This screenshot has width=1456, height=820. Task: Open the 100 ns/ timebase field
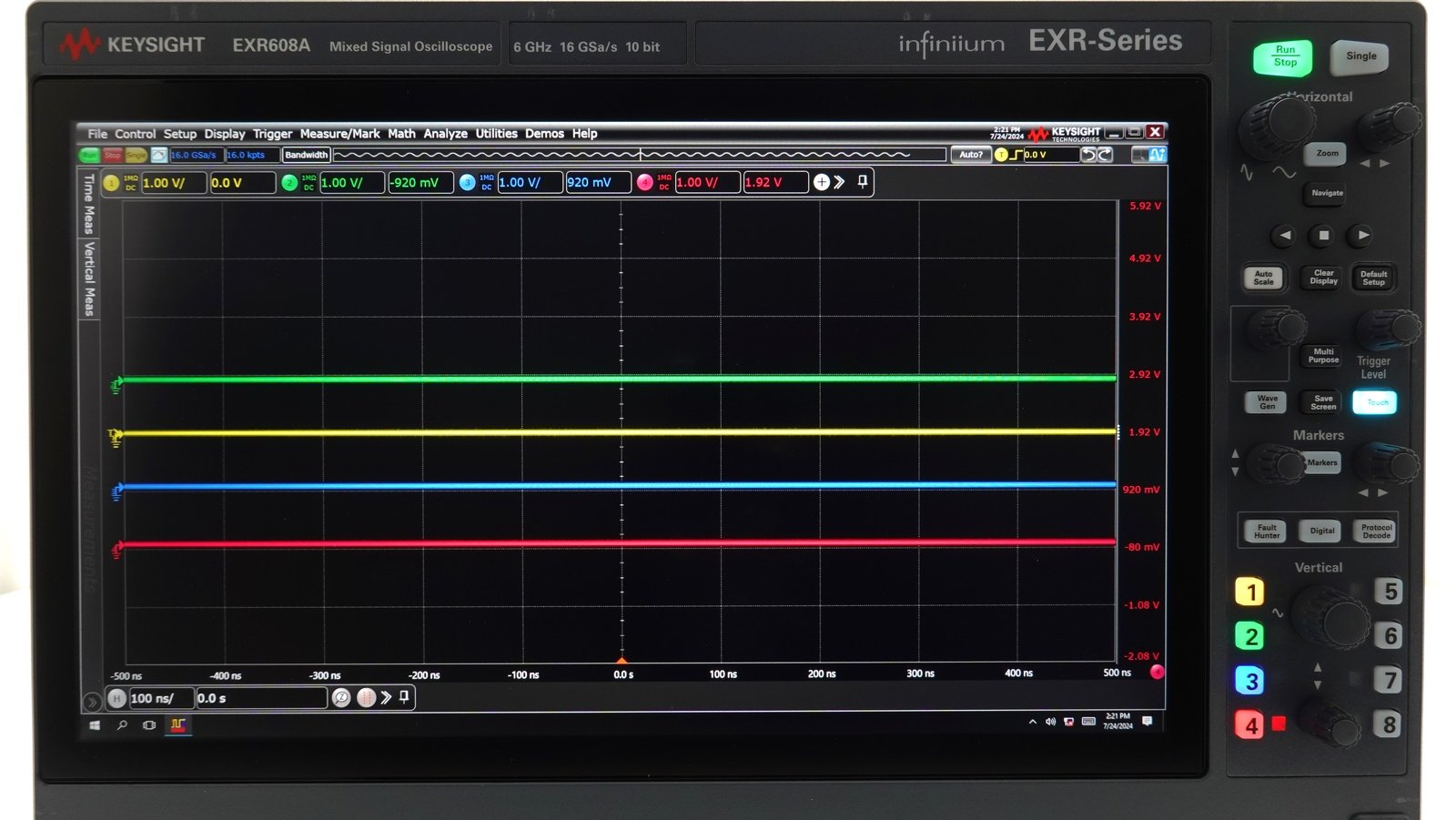[161, 698]
